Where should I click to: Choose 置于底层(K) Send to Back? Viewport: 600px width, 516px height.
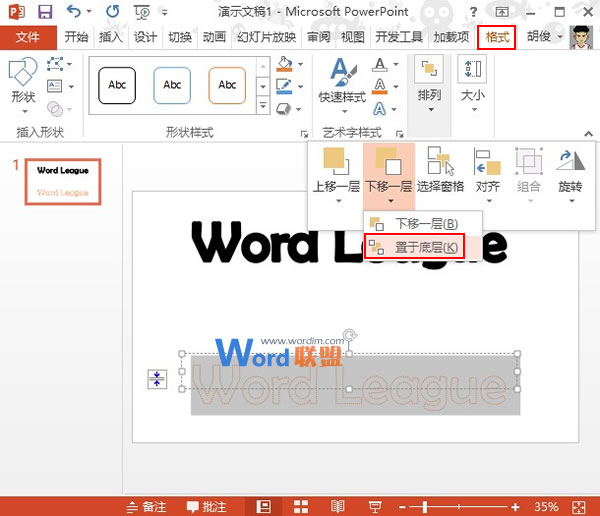(x=422, y=247)
